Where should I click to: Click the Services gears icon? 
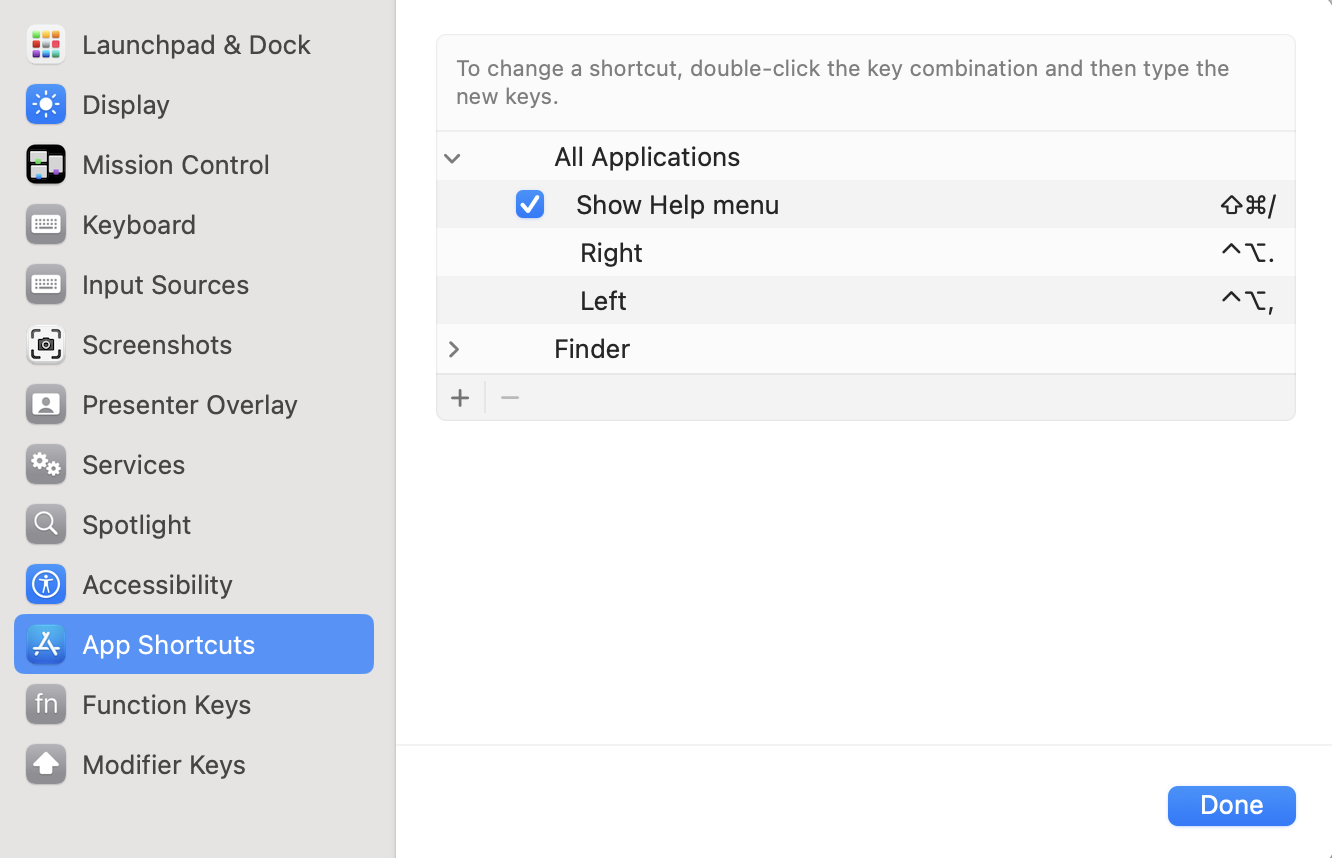pos(46,464)
